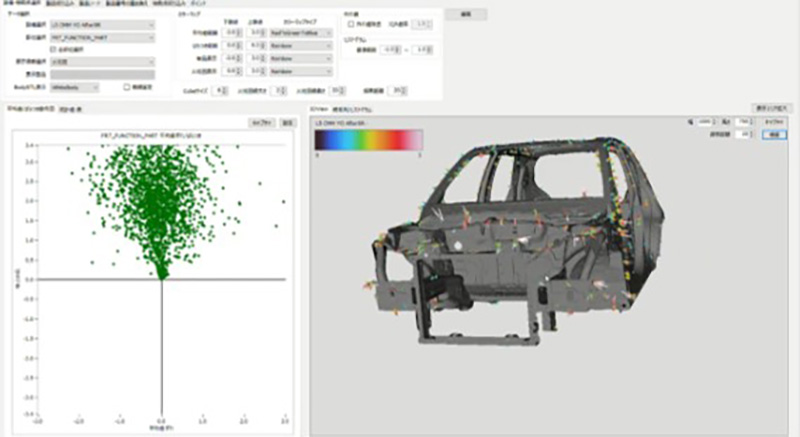Toggle the checkbox right of the WhiteBody dropdown
The height and width of the screenshot is (437, 800).
coord(125,87)
